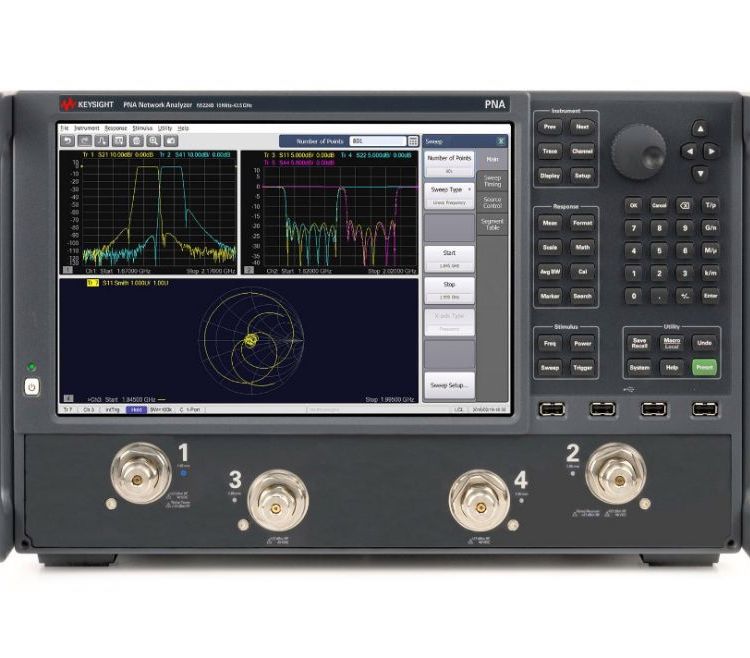The height and width of the screenshot is (658, 750).
Task: Toggle the Hold status indicator in the status bar
Action: tap(135, 410)
